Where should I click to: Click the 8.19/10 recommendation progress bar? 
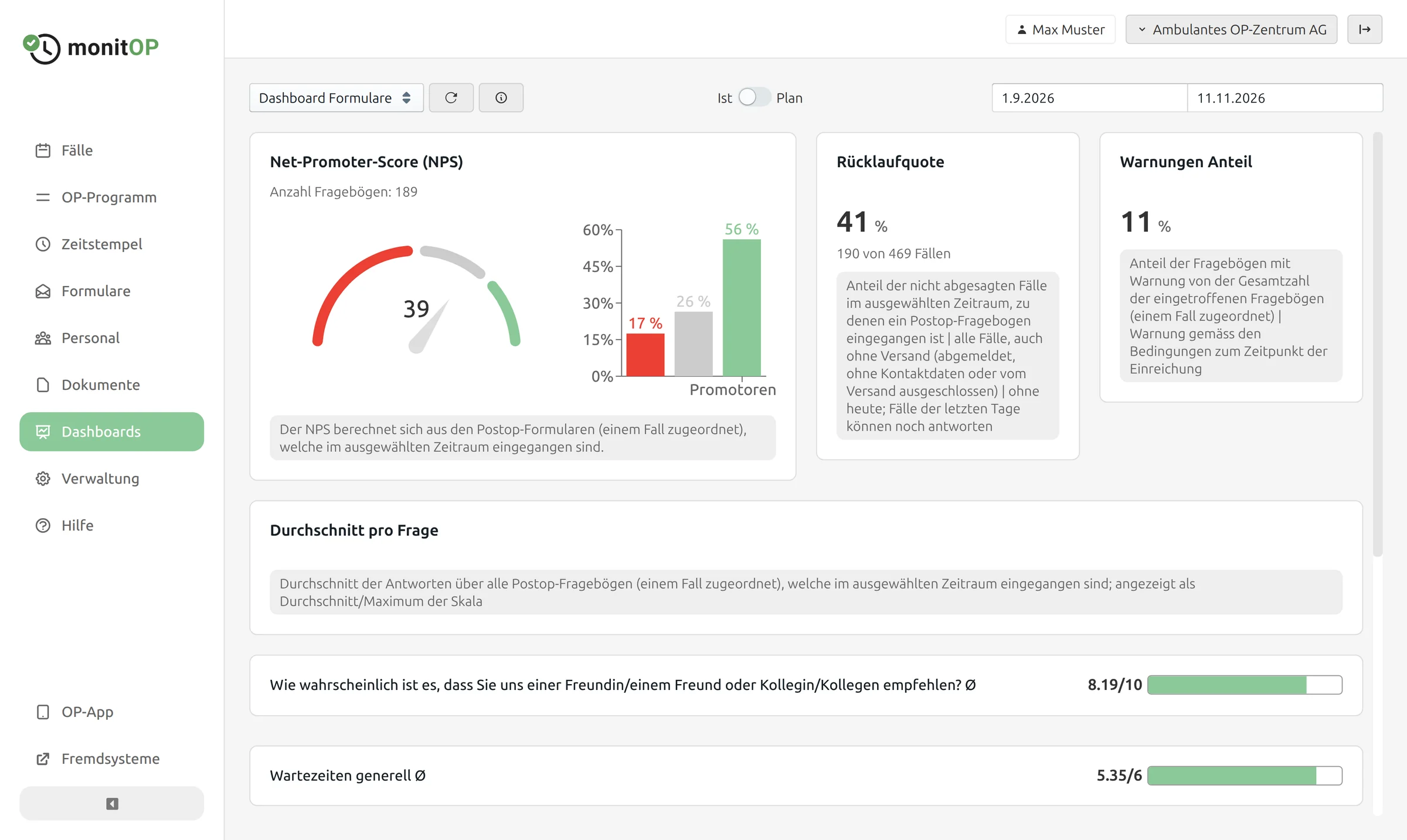(x=1245, y=685)
